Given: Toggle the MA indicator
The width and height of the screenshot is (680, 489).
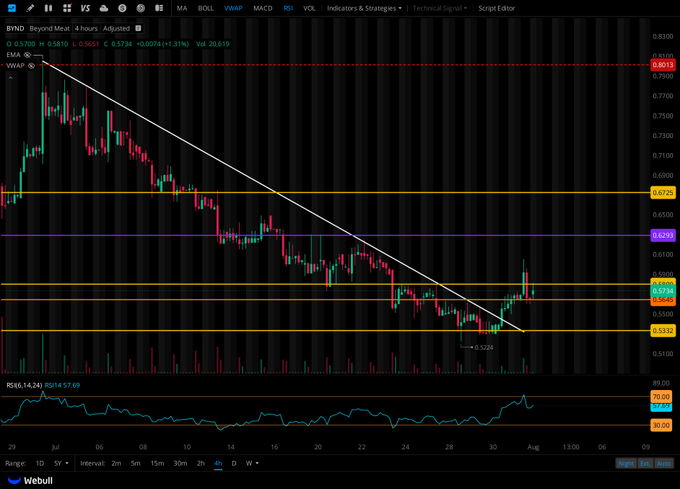Looking at the screenshot, I should pyautogui.click(x=182, y=8).
